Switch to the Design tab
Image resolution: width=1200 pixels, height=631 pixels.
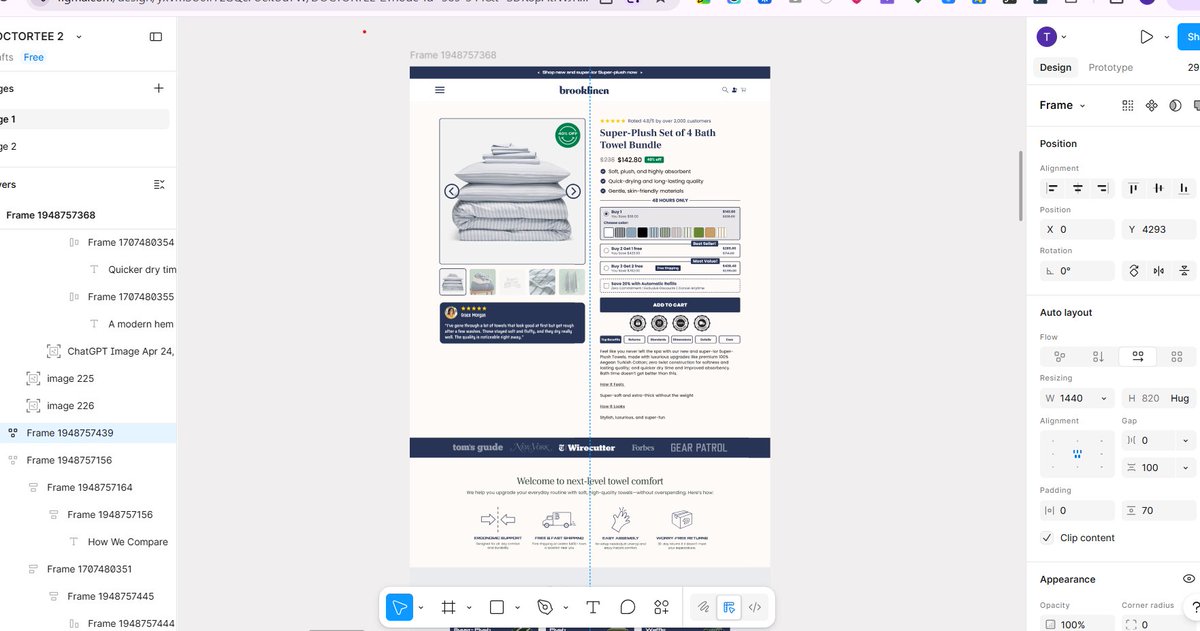coord(1055,68)
